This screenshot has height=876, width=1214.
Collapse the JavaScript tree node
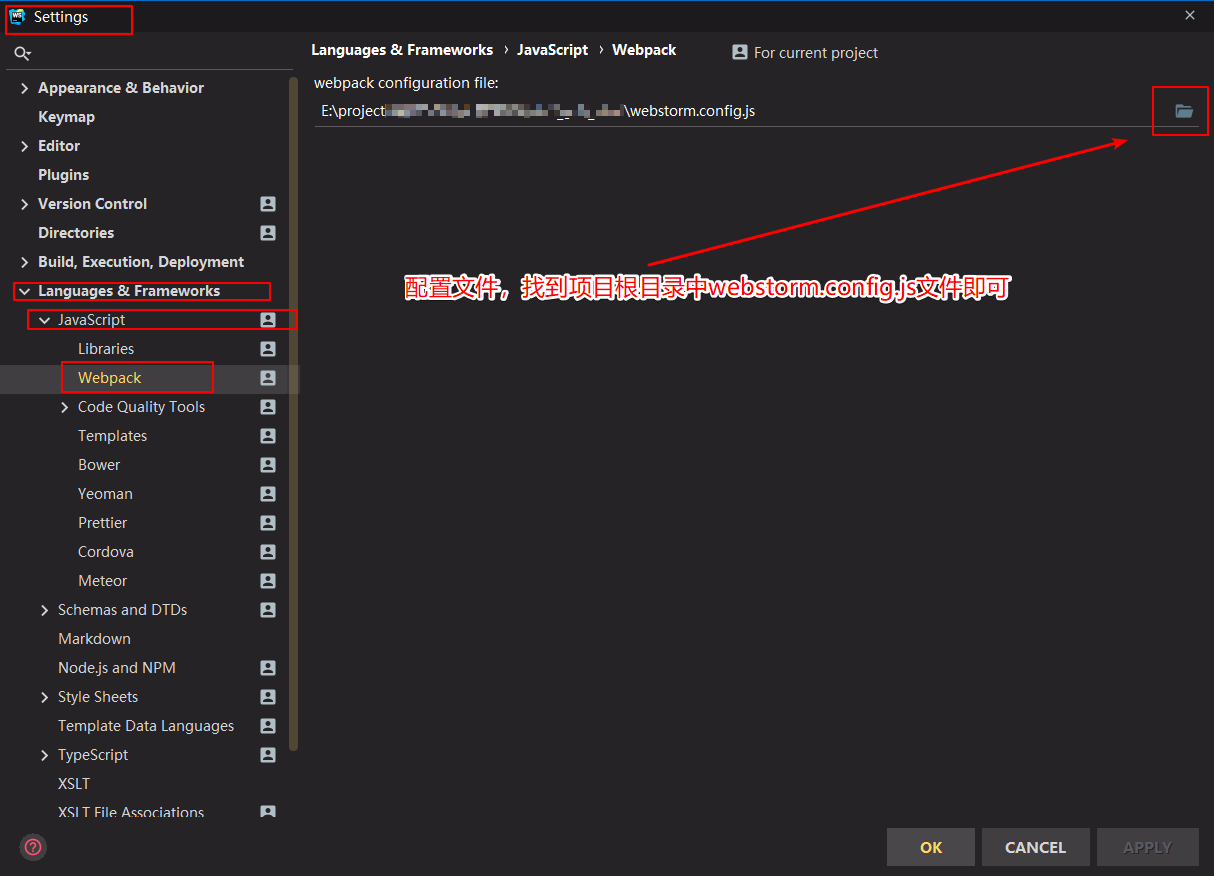pyautogui.click(x=43, y=319)
